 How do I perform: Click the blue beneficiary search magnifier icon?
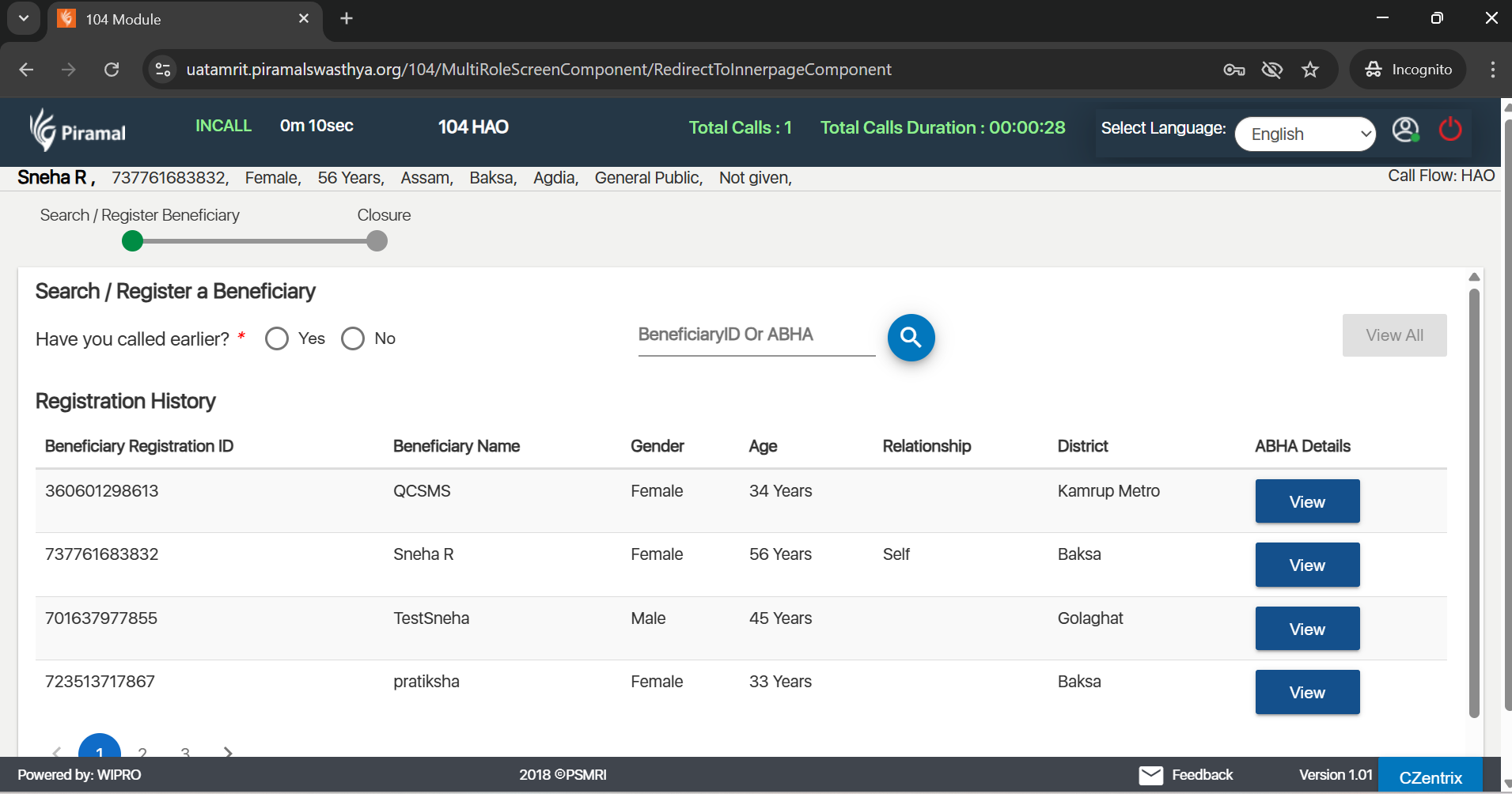[x=911, y=338]
